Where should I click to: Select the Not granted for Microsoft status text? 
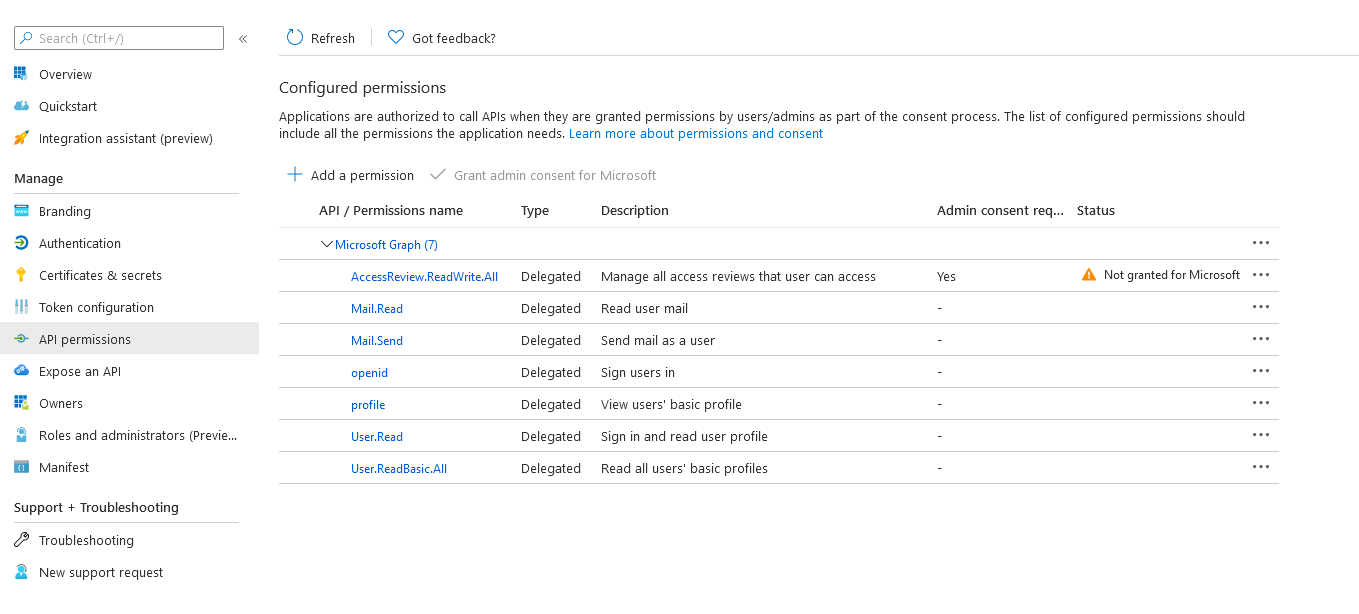click(x=1172, y=275)
